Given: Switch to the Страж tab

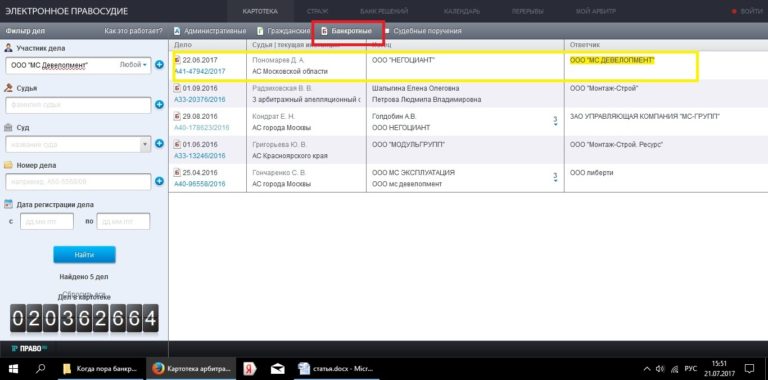Looking at the screenshot, I should (317, 11).
